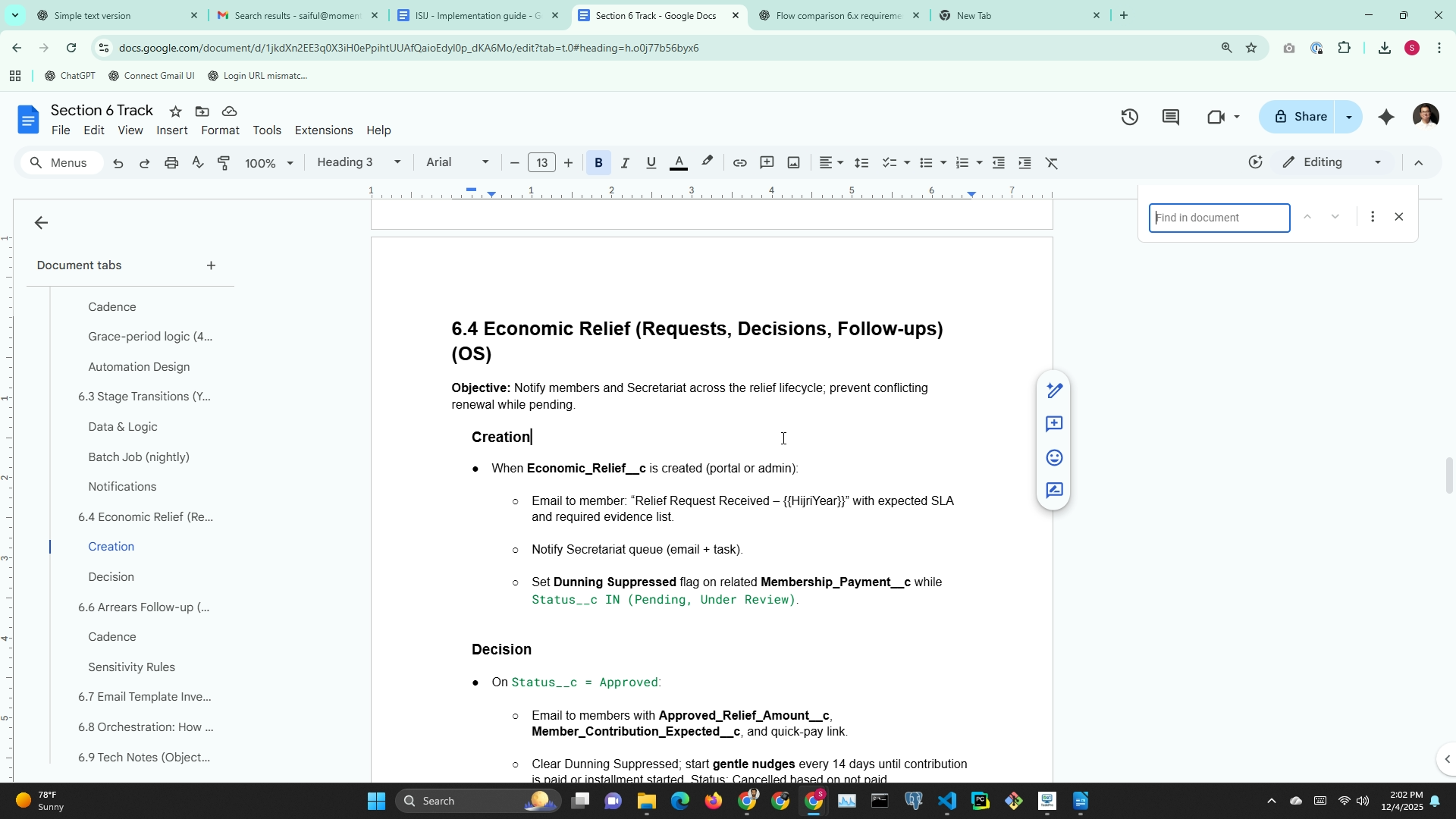Image resolution: width=1456 pixels, height=819 pixels.
Task: Click the text color swatch icon
Action: tap(679, 163)
